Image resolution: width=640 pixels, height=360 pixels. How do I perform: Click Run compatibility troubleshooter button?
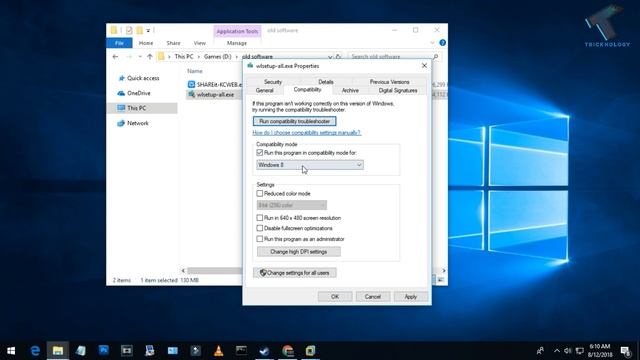(x=294, y=121)
